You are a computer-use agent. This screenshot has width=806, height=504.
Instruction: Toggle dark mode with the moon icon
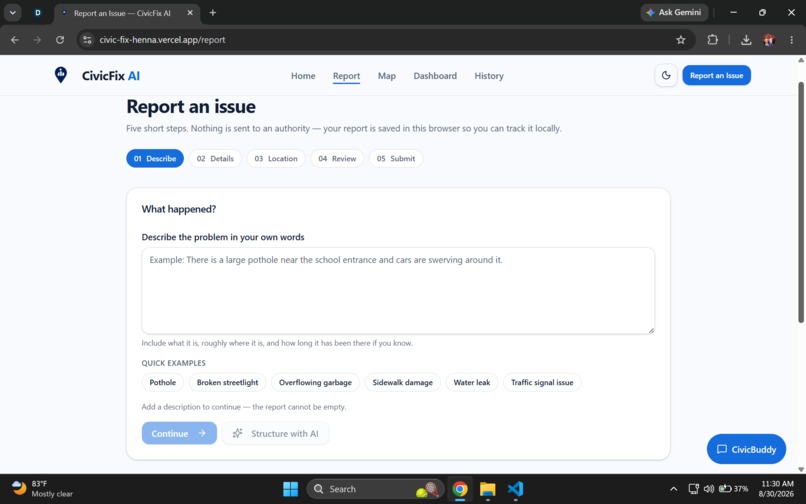coord(666,76)
